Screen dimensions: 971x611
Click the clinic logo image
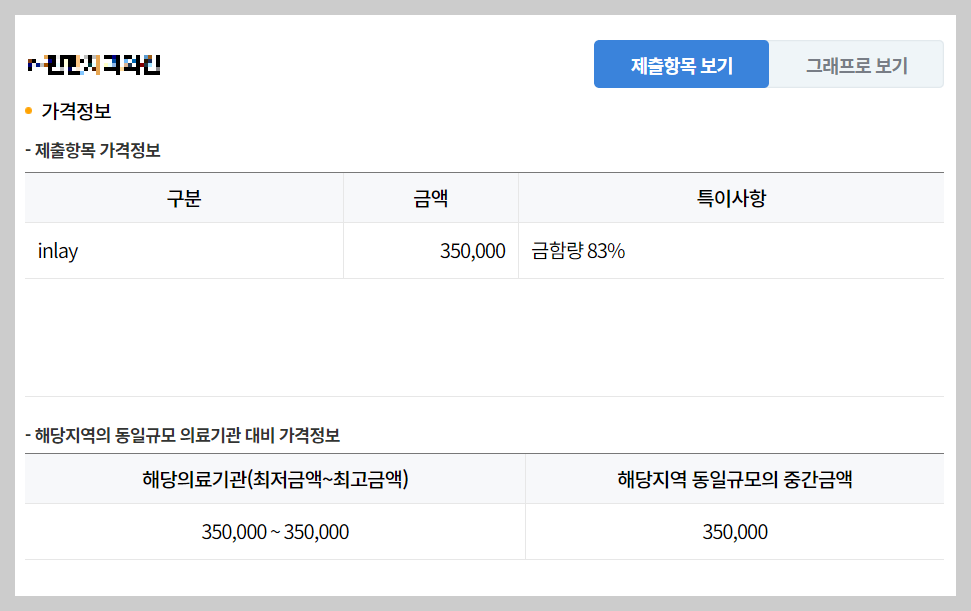[x=92, y=64]
